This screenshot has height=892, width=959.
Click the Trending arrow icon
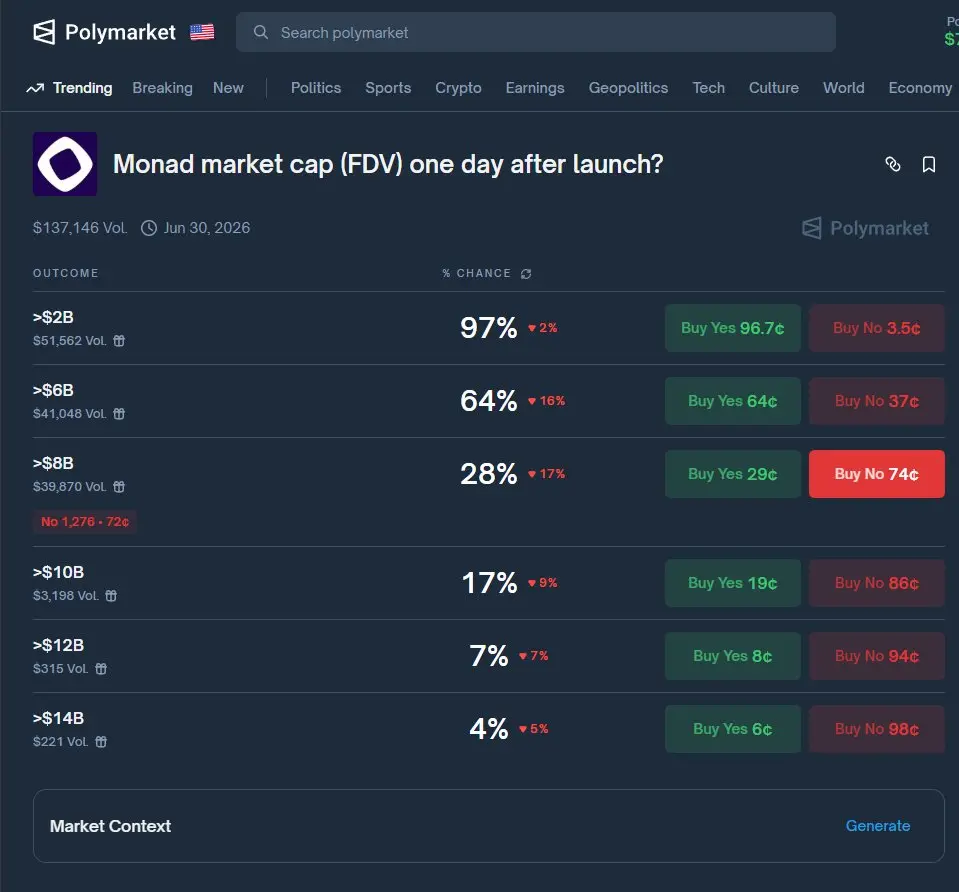pyautogui.click(x=35, y=88)
